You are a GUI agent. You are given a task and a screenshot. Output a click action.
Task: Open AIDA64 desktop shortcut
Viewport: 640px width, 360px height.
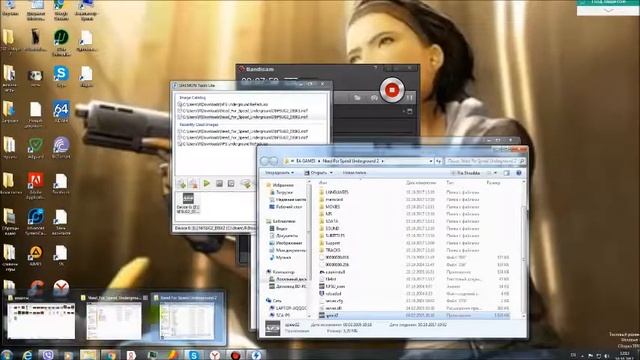(61, 112)
